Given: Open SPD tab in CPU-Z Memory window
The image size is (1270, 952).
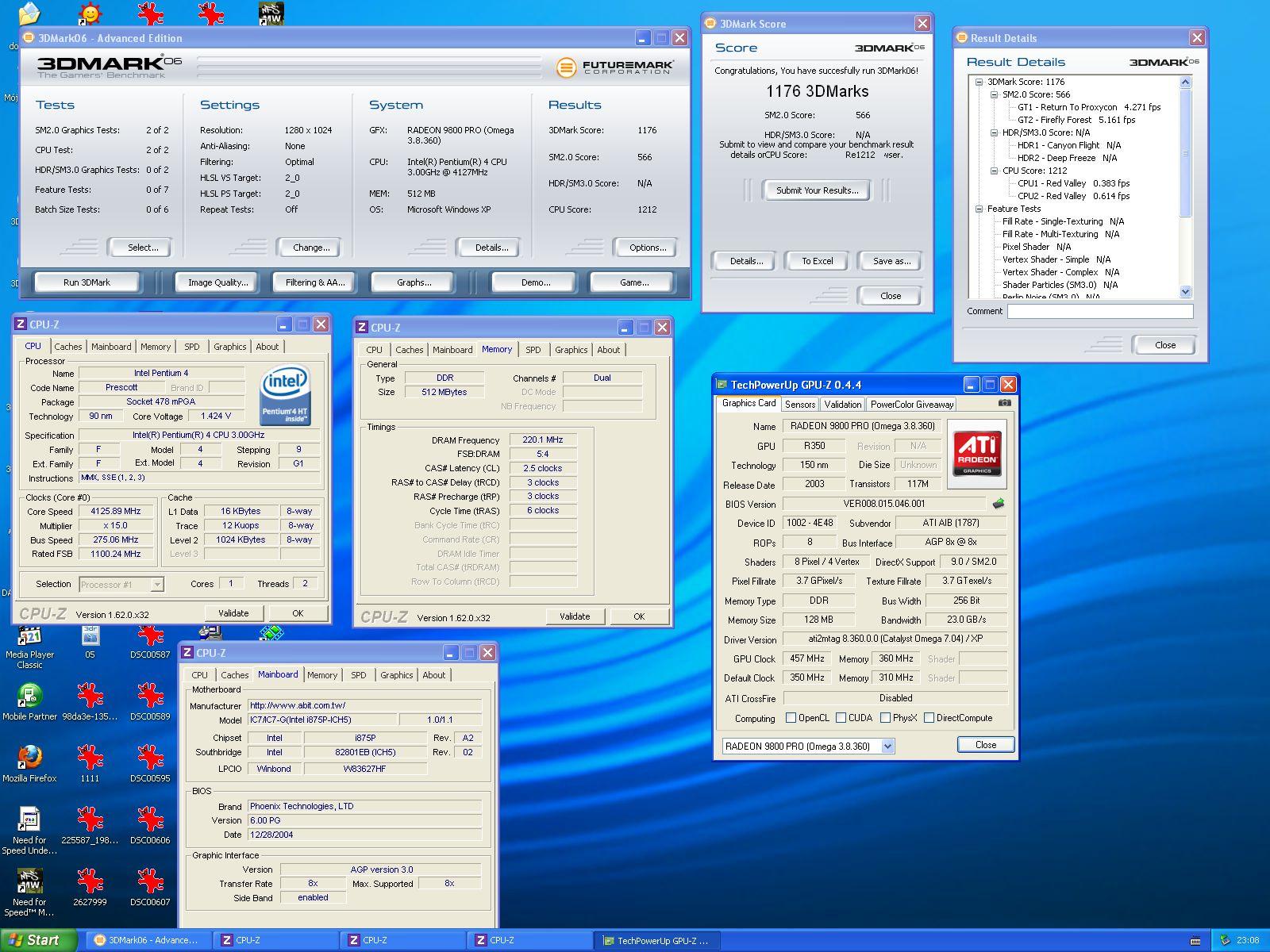Looking at the screenshot, I should 533,350.
